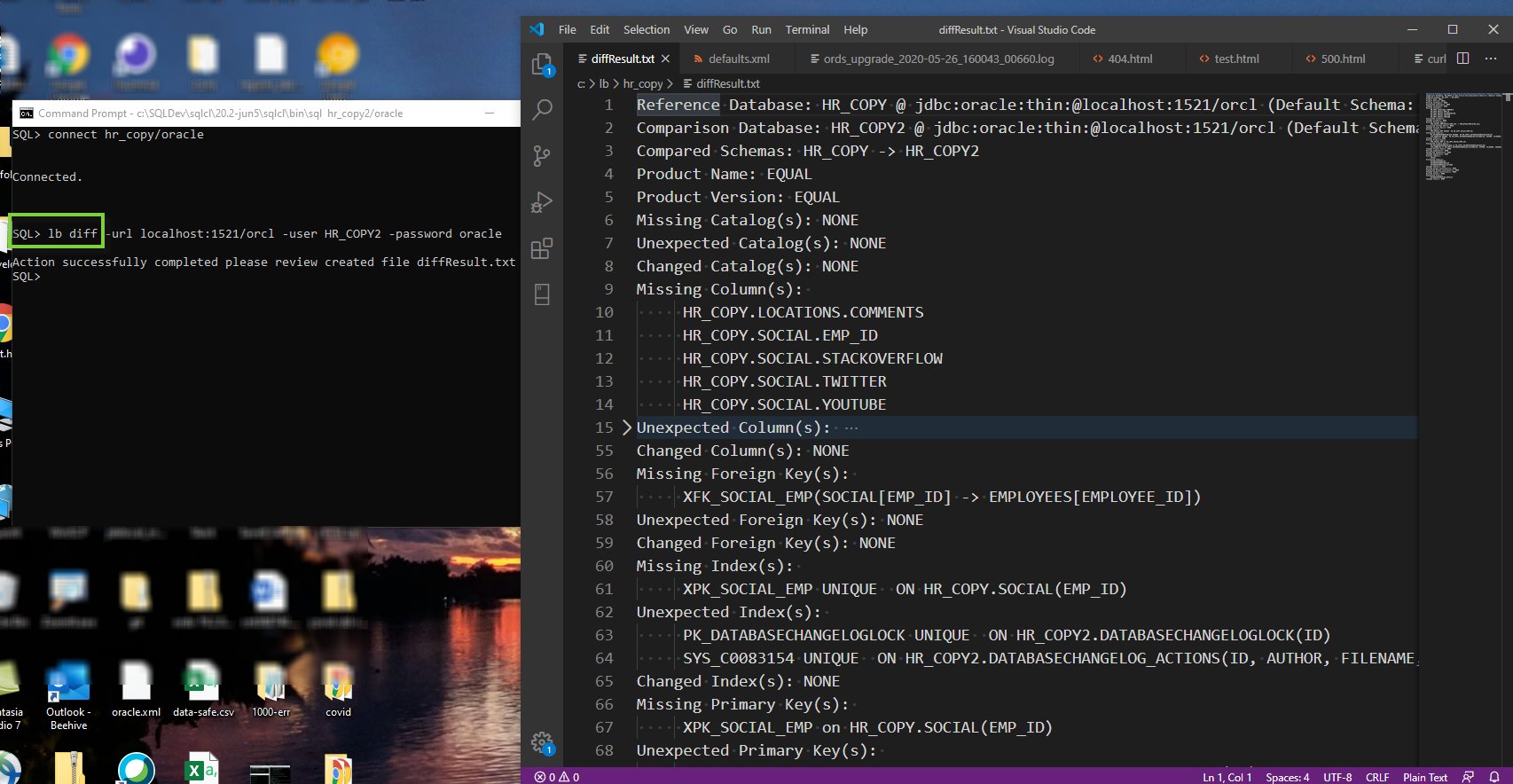Change indentation via Spaces: 4
The image size is (1513, 784).
tap(1288, 777)
